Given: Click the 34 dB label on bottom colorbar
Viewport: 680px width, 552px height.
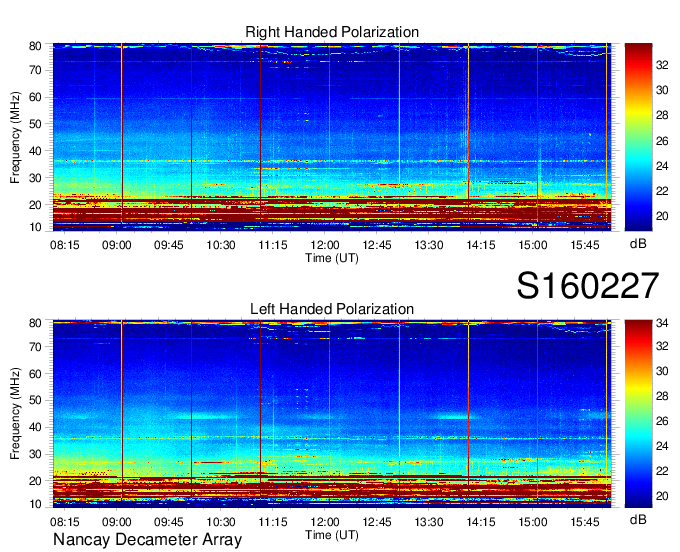Looking at the screenshot, I should (662, 323).
